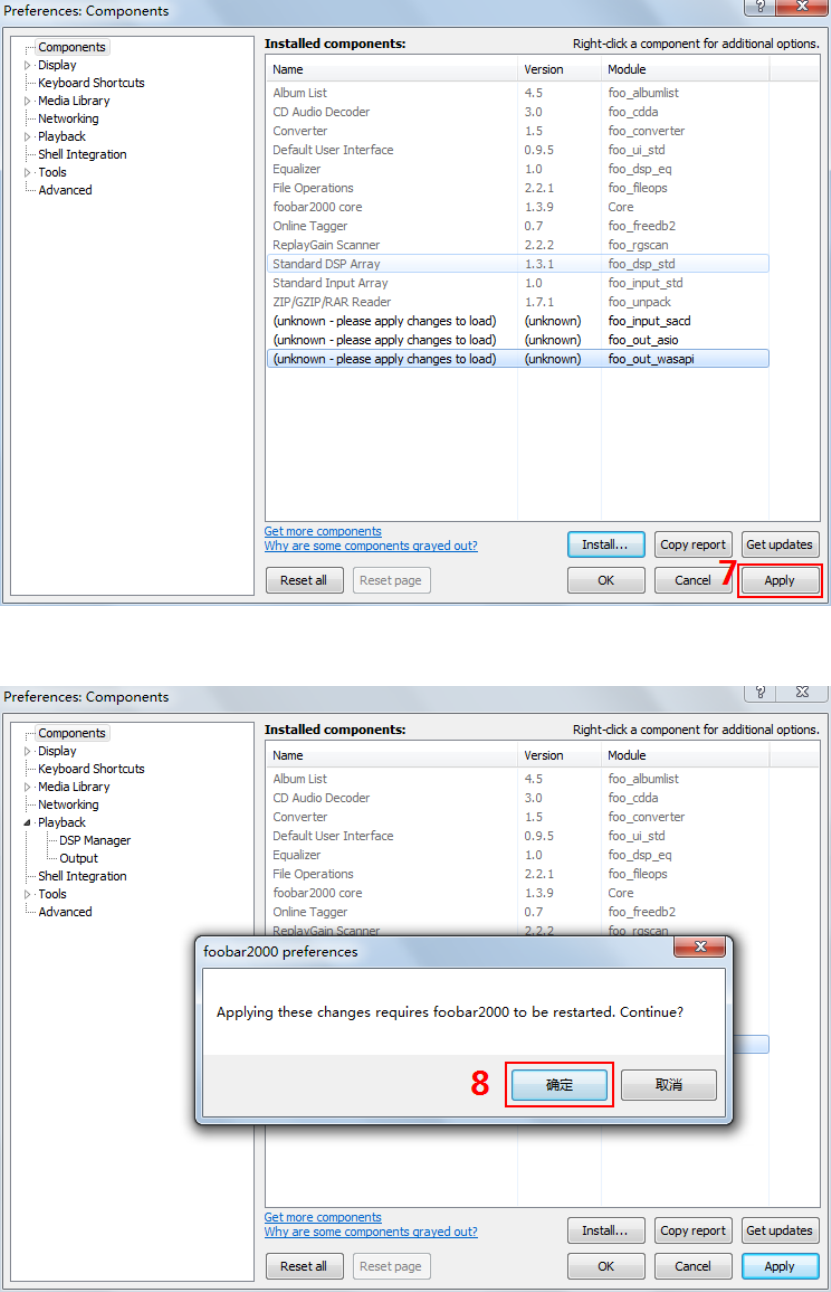
Task: Select Shell Integration behind the restart dialog
Action: [x=82, y=877]
